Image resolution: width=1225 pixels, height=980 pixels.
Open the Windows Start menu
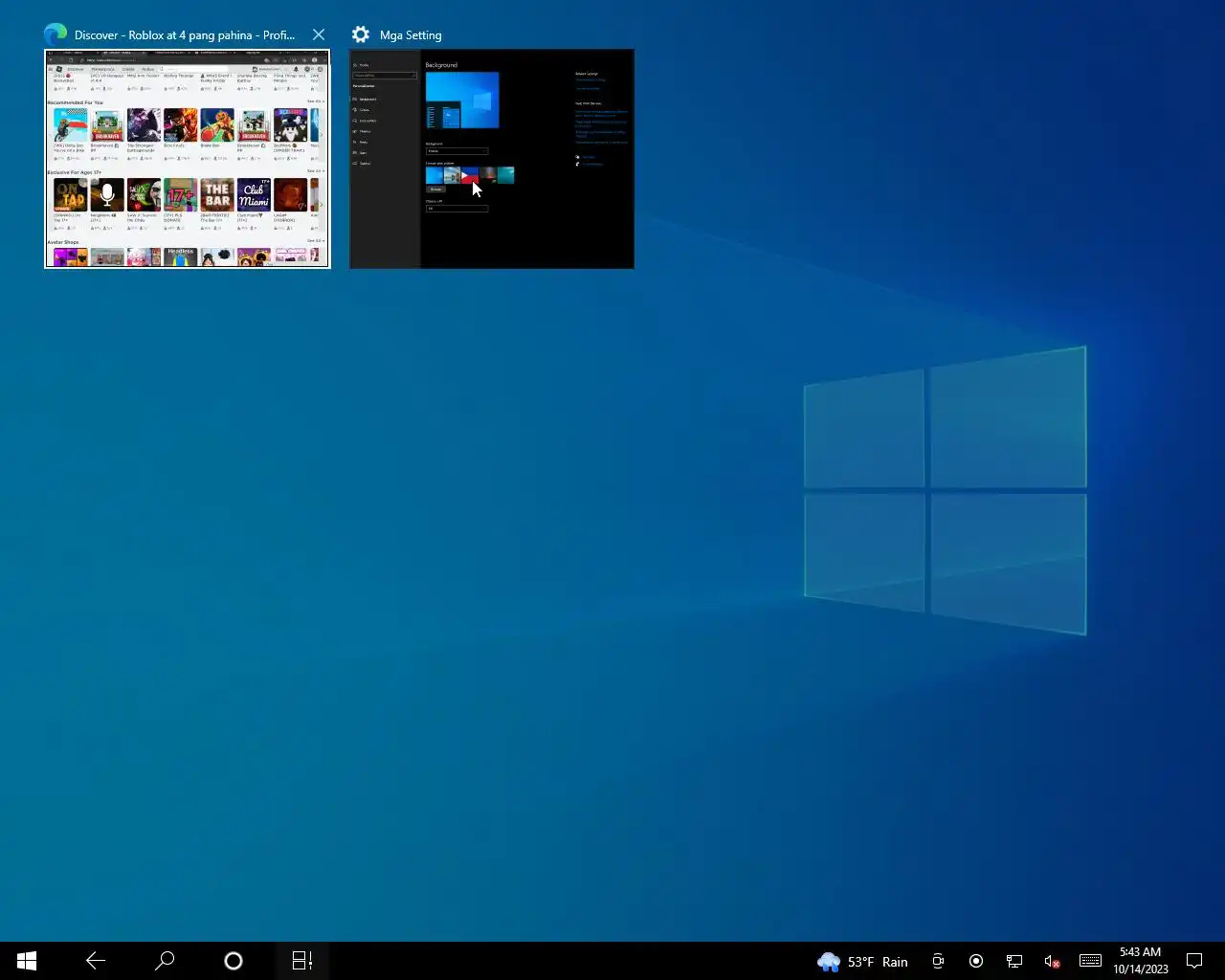coord(27,961)
